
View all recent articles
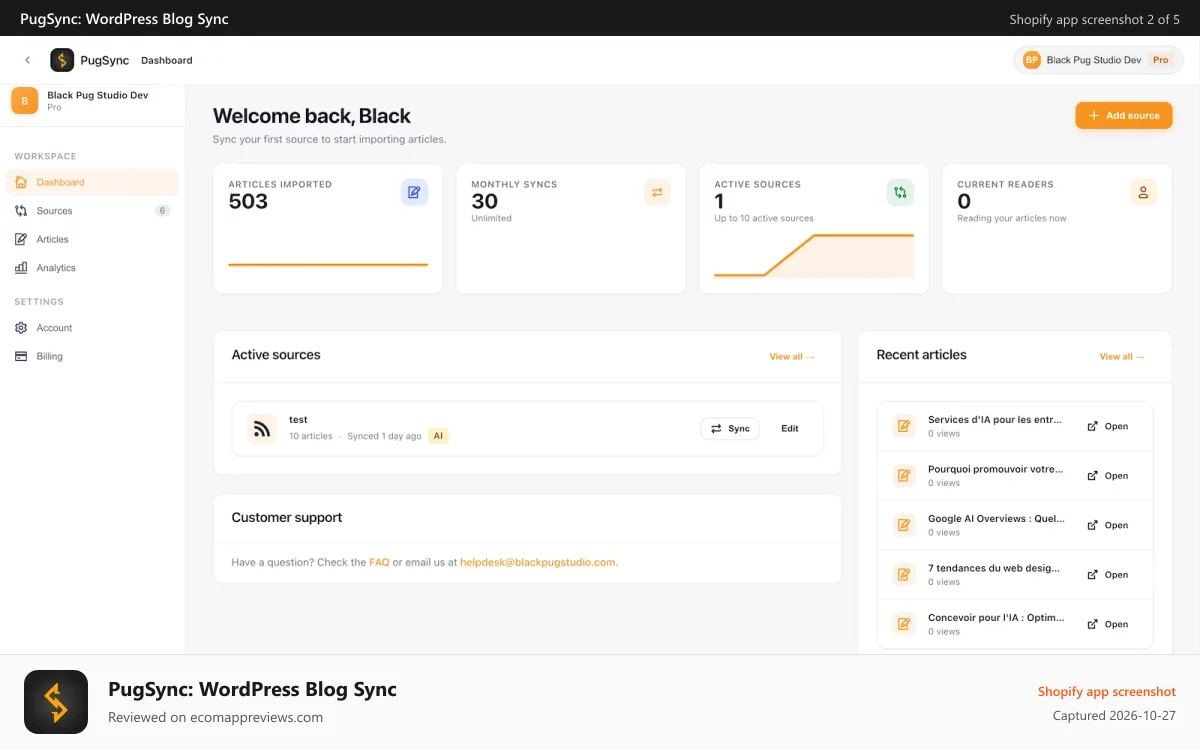coord(1122,356)
